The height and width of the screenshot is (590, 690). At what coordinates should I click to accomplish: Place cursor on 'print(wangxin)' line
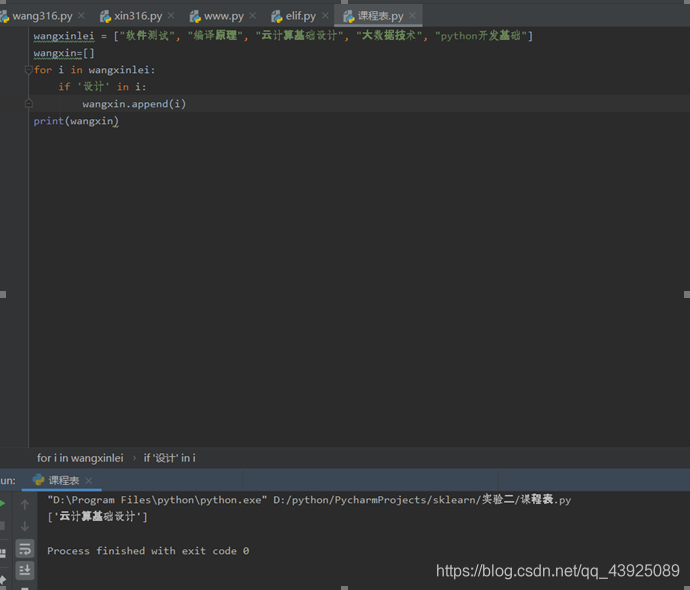pos(76,121)
